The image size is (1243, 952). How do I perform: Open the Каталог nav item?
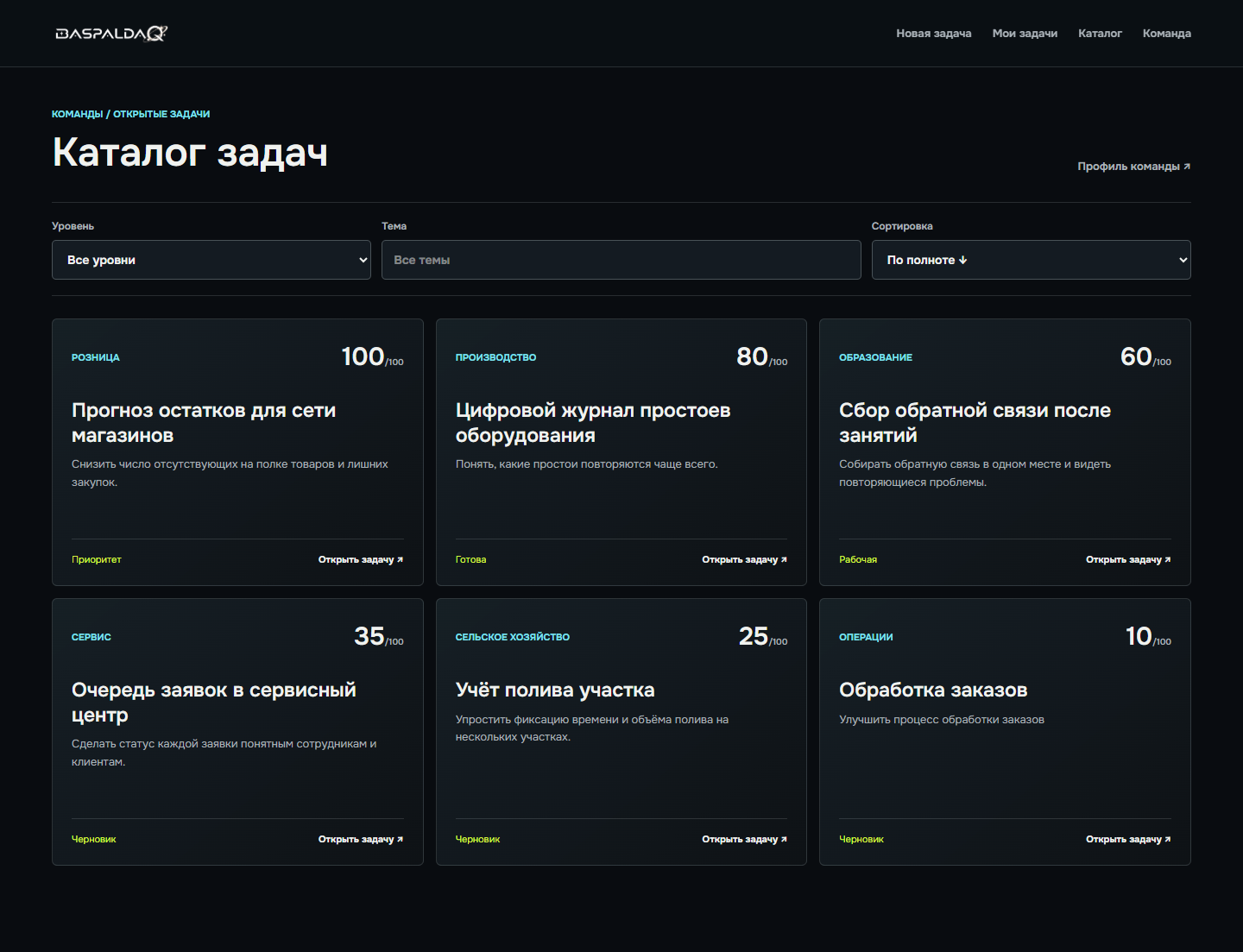(x=1100, y=34)
